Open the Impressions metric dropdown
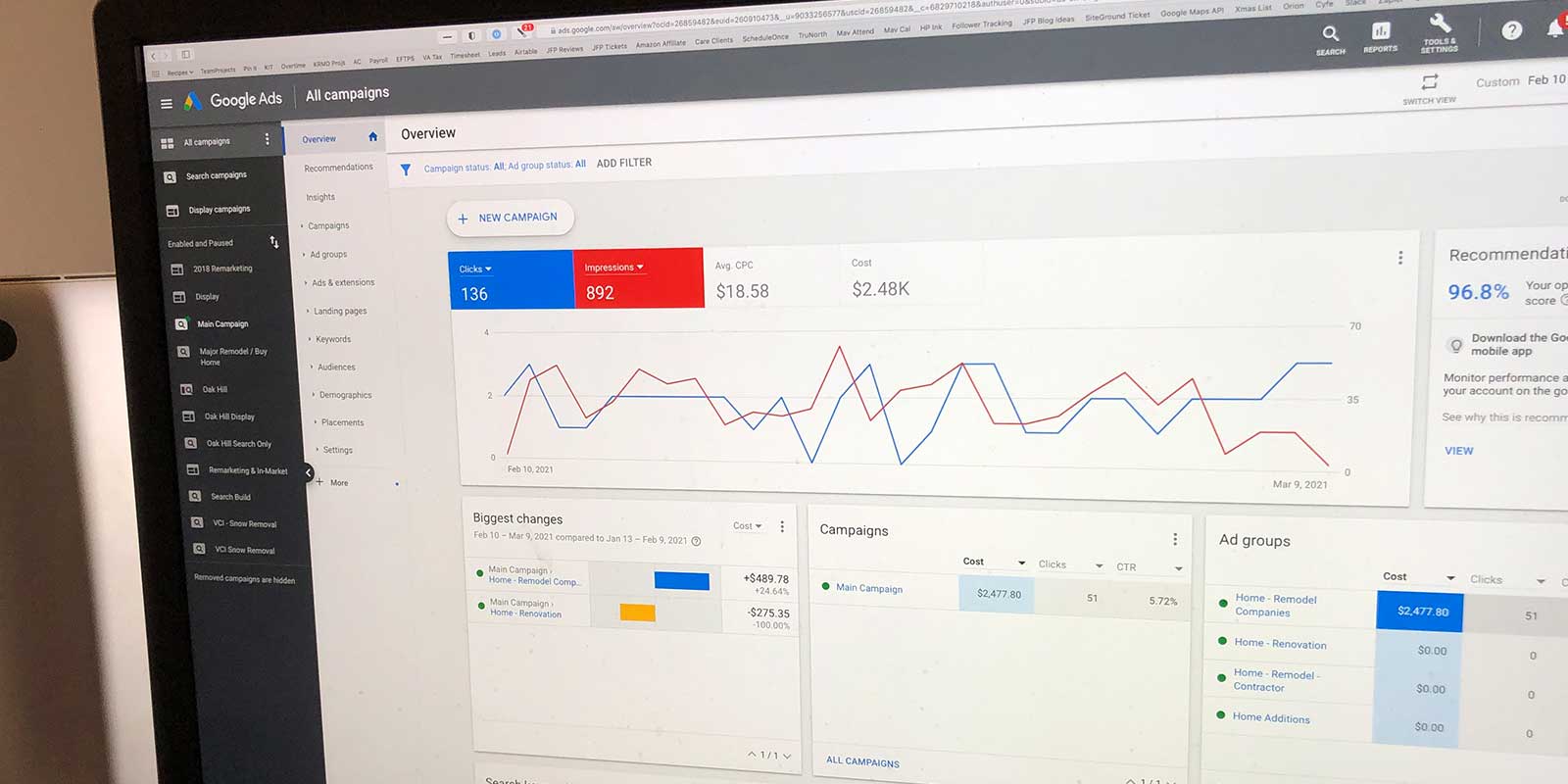 pos(614,268)
